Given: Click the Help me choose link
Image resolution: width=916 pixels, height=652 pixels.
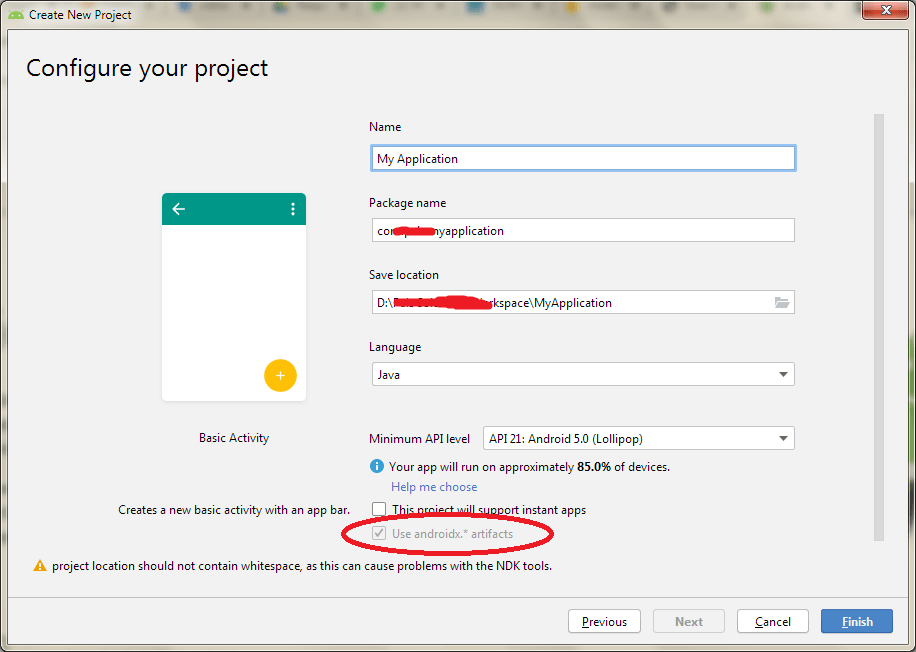Looking at the screenshot, I should (x=433, y=486).
